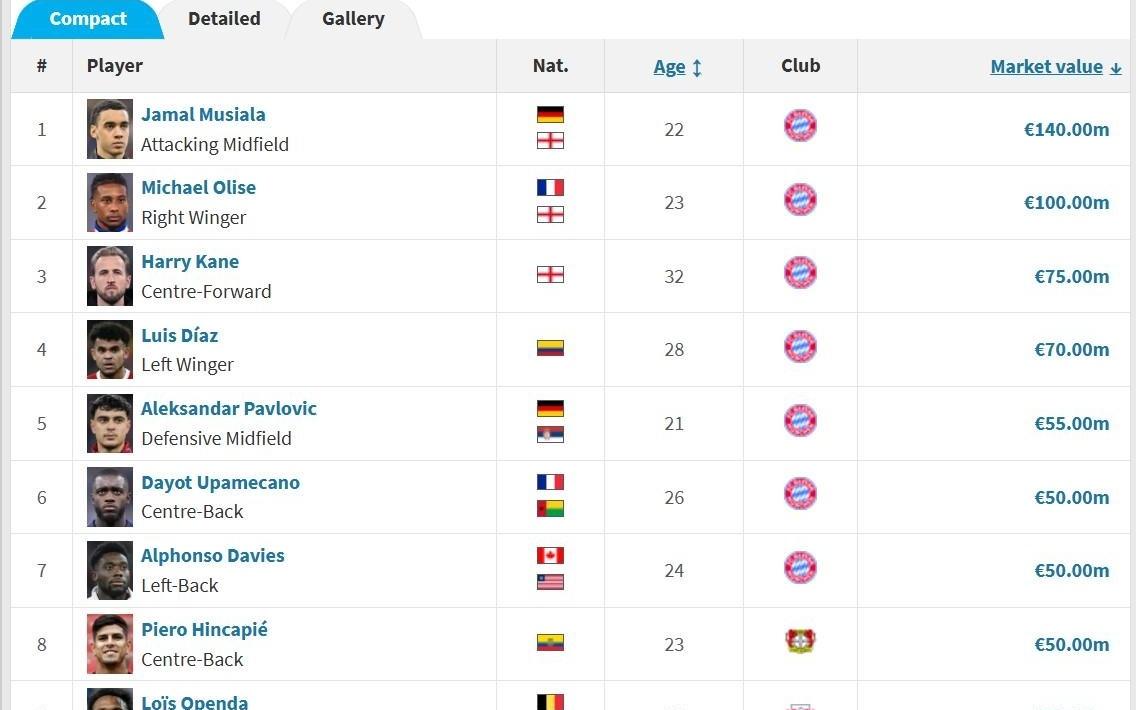The width and height of the screenshot is (1136, 710).
Task: Click Bayer Leverkusen crest in Piero Hincapié row
Action: (x=800, y=641)
